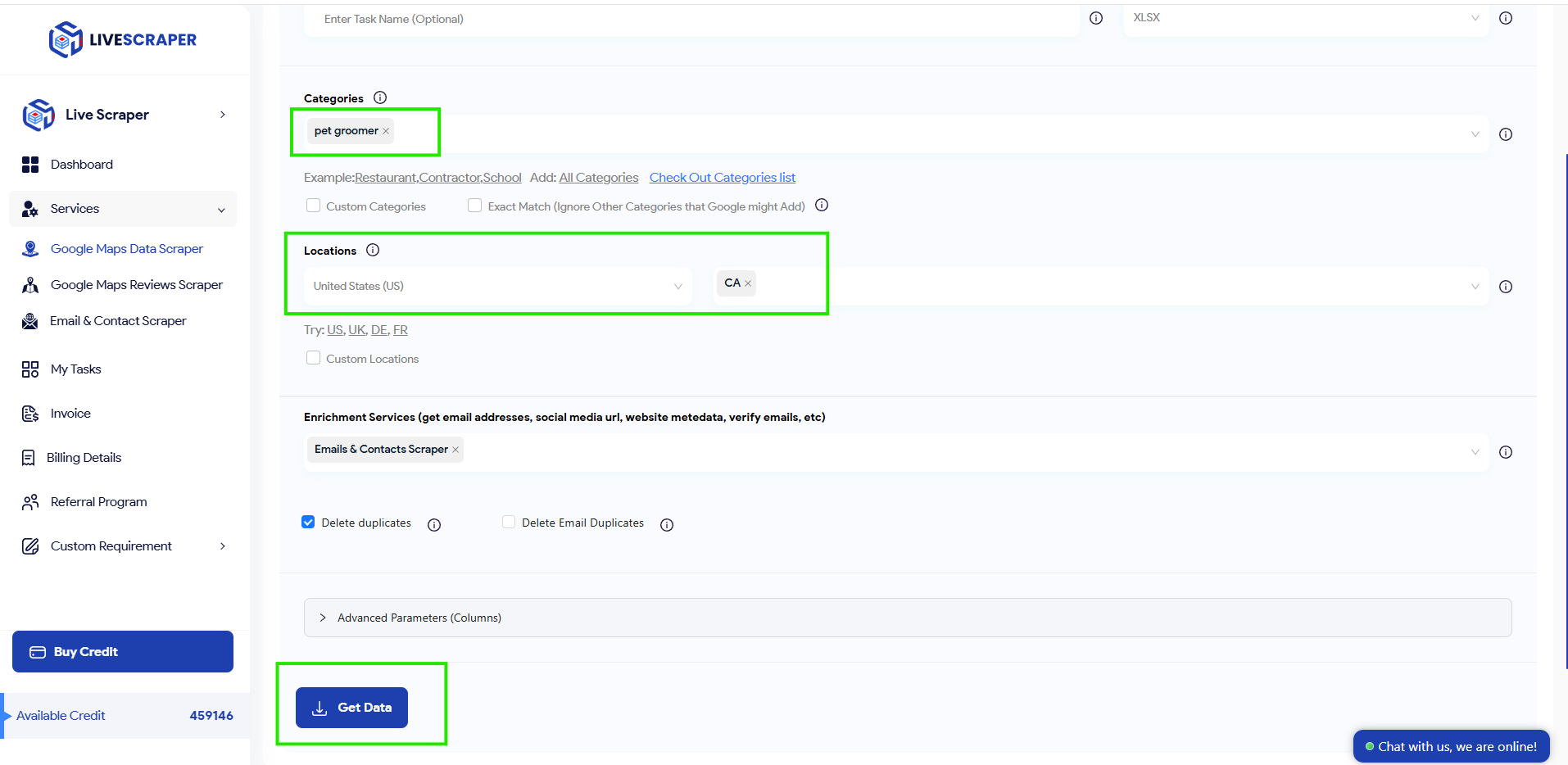Screen dimensions: 1568x765
Task: Enable the Exact Match checkbox
Action: tap(474, 206)
